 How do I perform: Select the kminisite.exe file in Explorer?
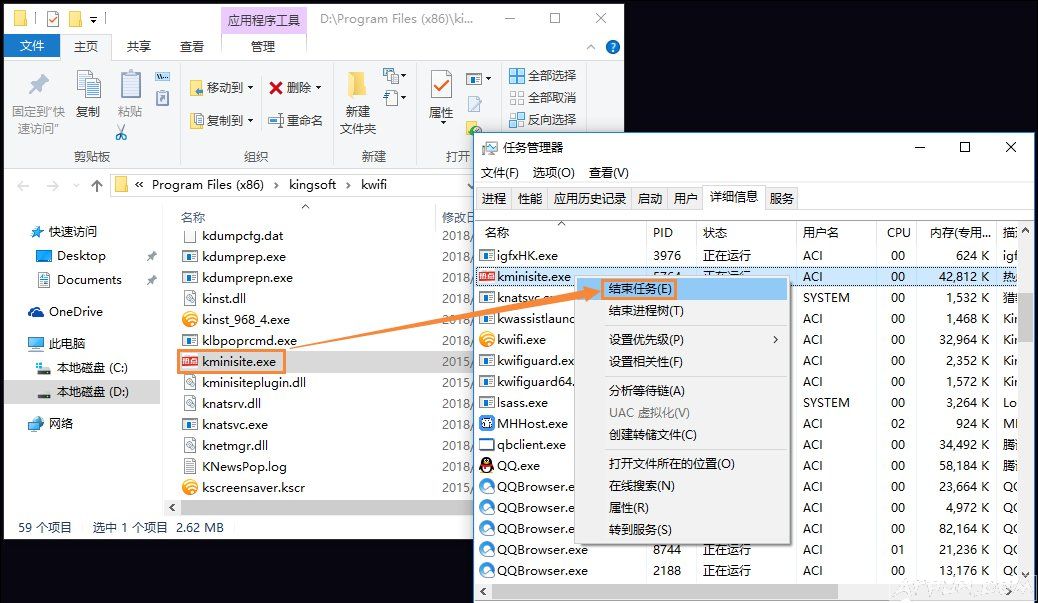tap(239, 361)
